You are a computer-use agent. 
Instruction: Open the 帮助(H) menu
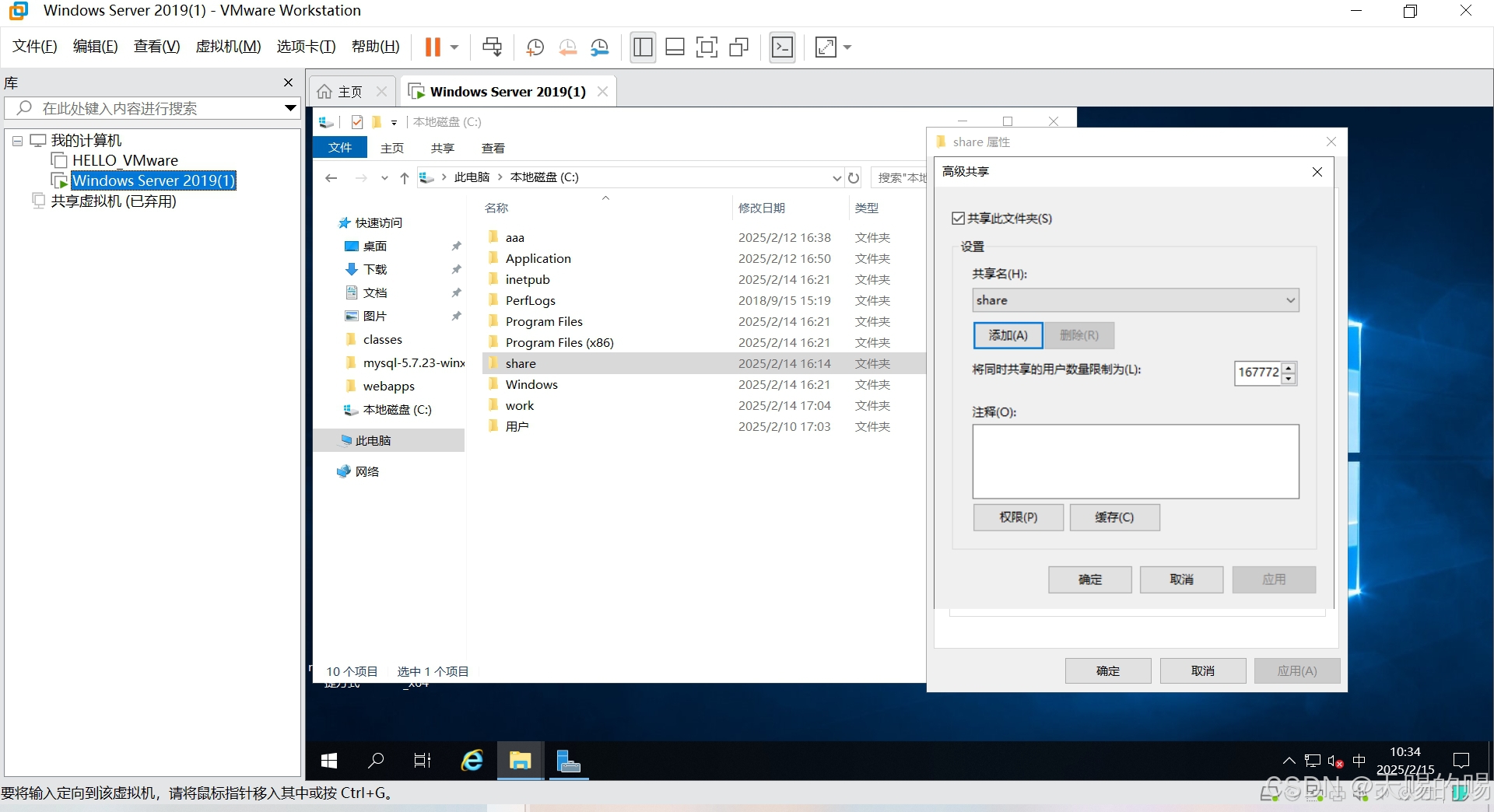(375, 47)
